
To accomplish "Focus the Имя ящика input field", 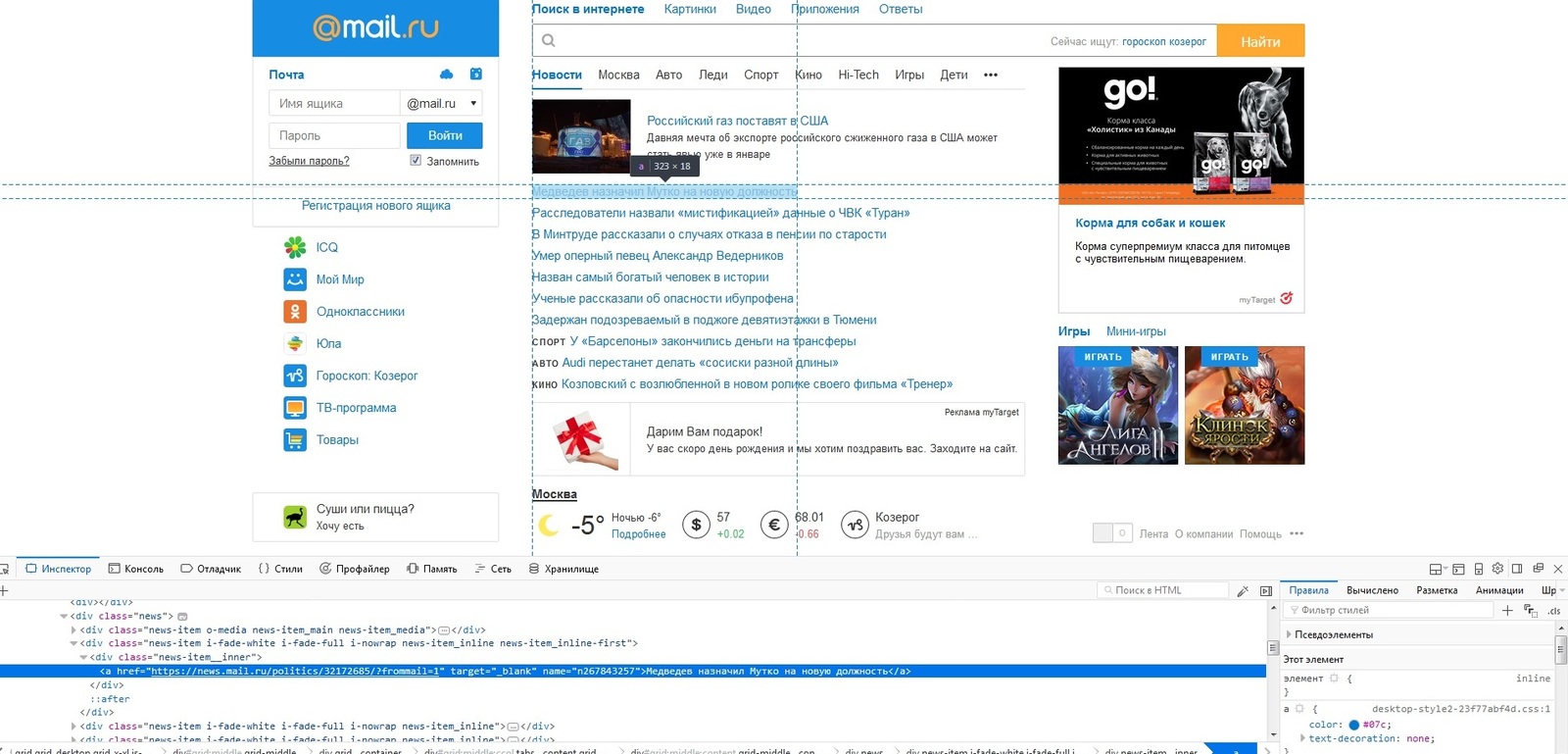I will (334, 103).
